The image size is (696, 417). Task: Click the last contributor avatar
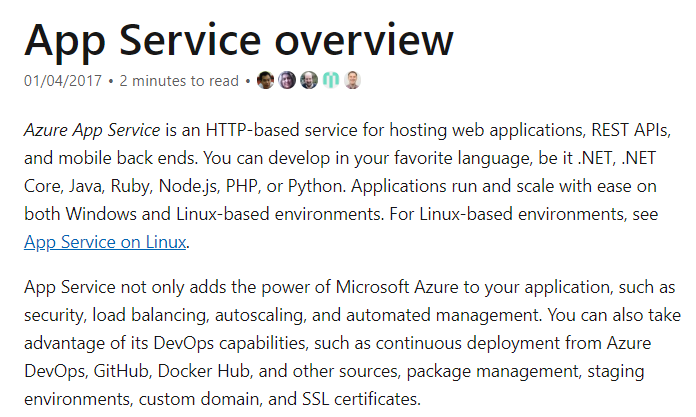[352, 80]
